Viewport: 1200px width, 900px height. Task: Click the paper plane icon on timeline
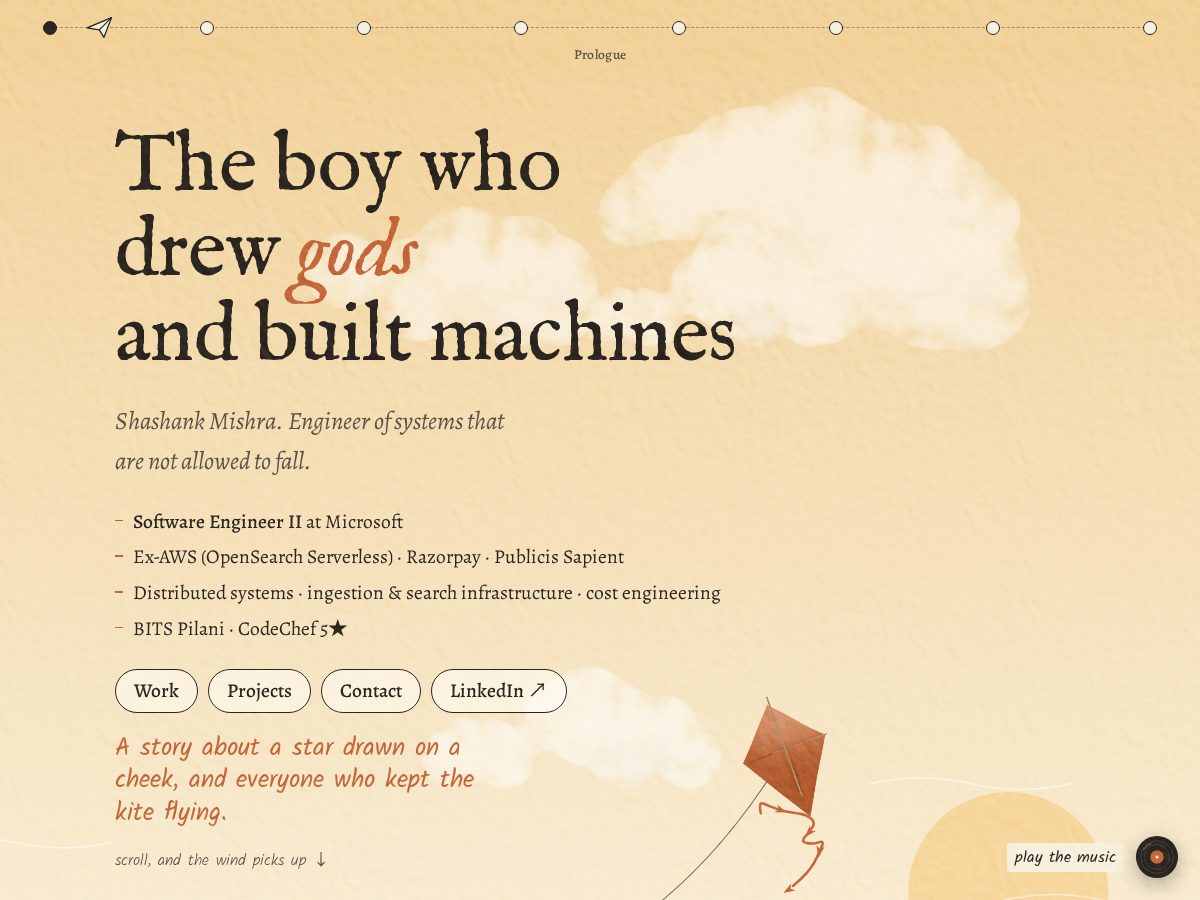pos(99,27)
